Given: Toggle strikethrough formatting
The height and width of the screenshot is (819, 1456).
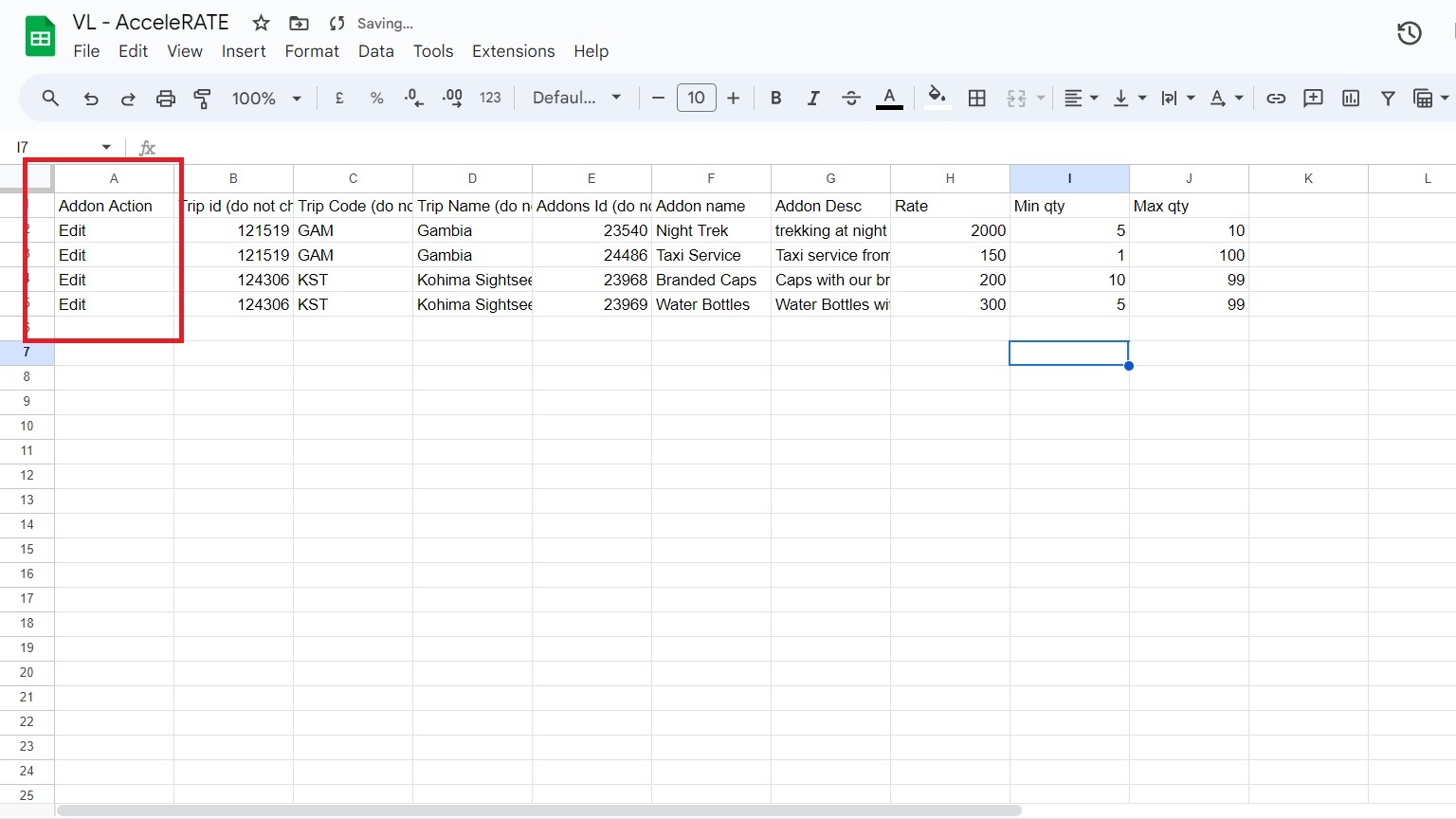Looking at the screenshot, I should click(x=850, y=98).
